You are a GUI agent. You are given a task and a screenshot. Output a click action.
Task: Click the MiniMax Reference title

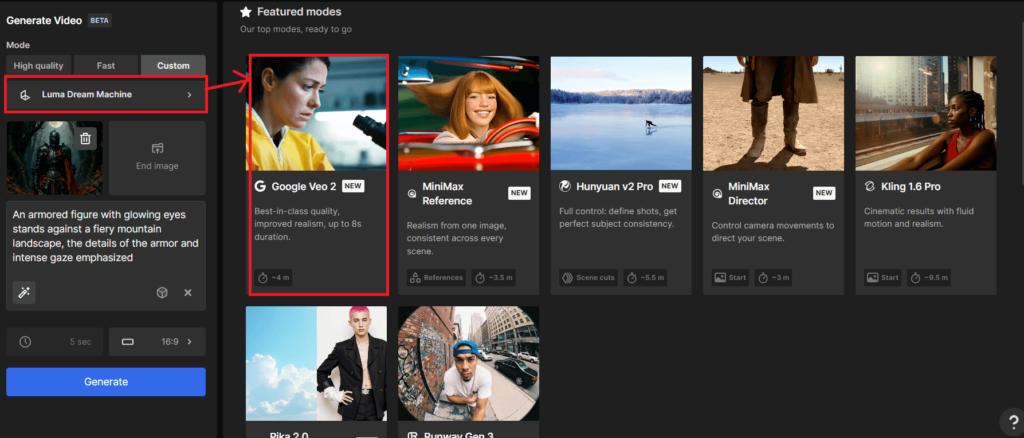click(447, 194)
